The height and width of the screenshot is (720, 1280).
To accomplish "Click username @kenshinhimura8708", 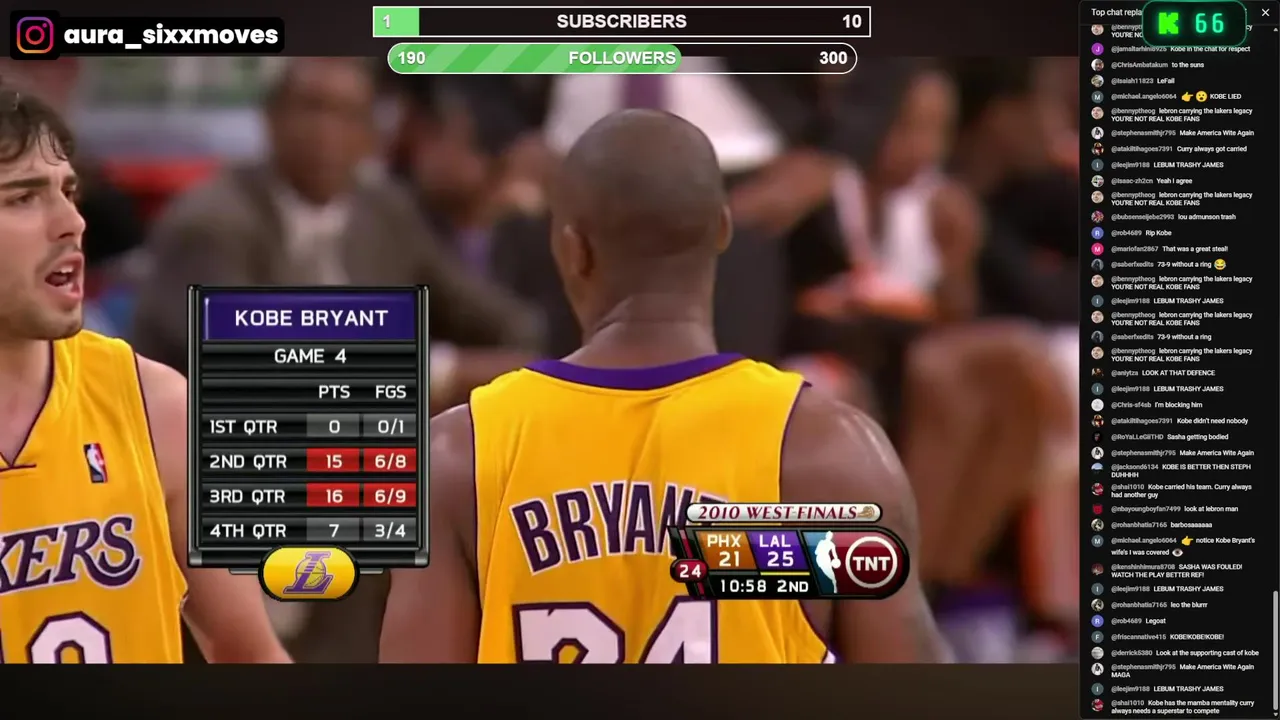I will pyautogui.click(x=1142, y=567).
